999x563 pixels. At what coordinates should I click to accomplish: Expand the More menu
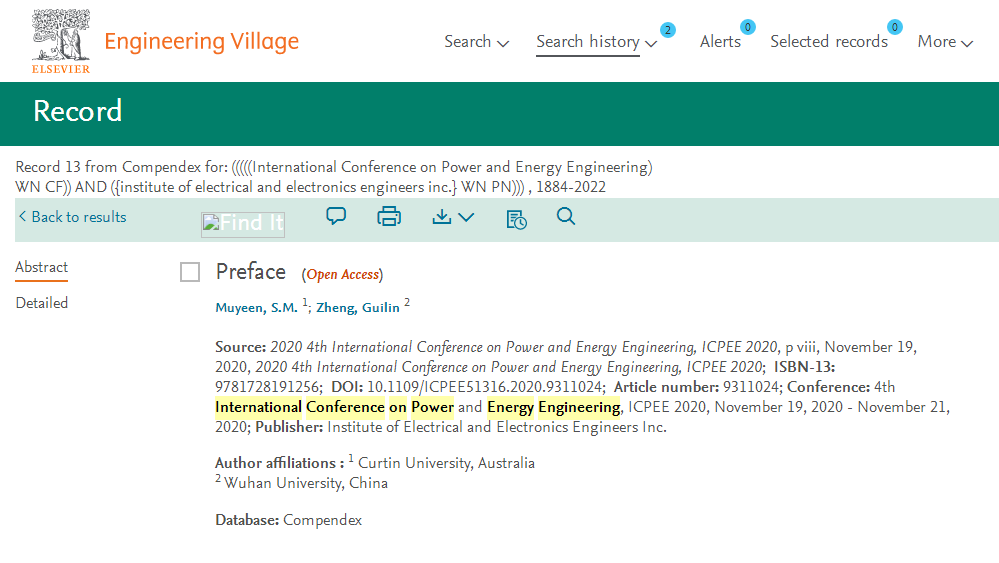pyautogui.click(x=945, y=42)
